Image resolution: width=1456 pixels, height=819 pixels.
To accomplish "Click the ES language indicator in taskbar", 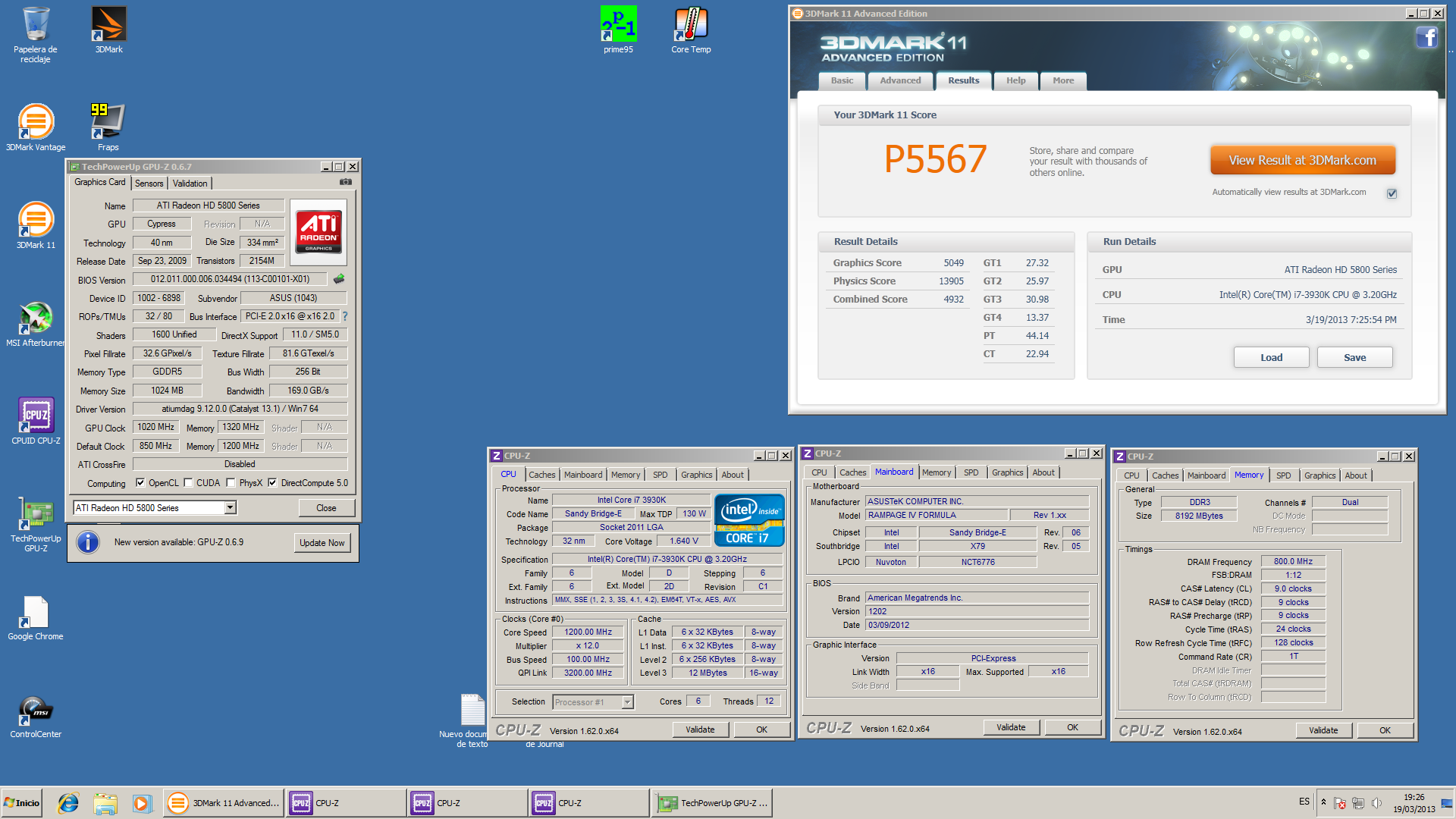I will [x=1304, y=802].
